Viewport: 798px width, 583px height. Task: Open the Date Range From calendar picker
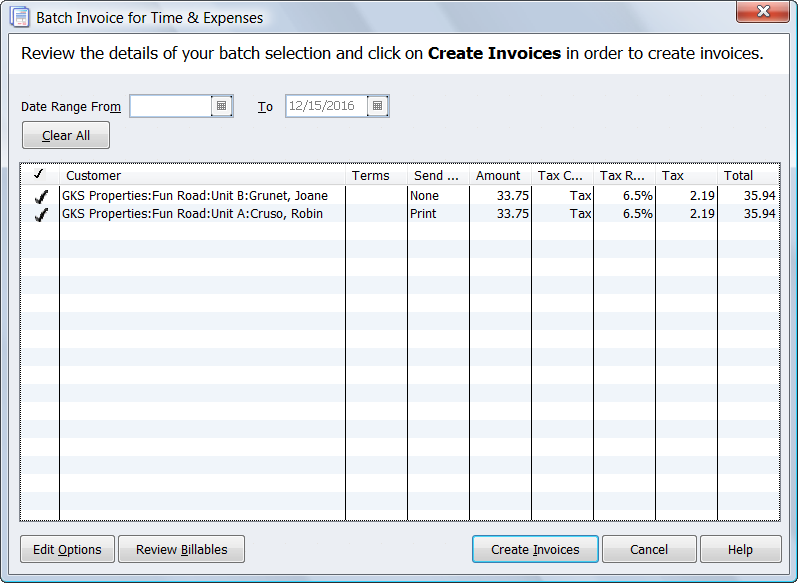[221, 106]
